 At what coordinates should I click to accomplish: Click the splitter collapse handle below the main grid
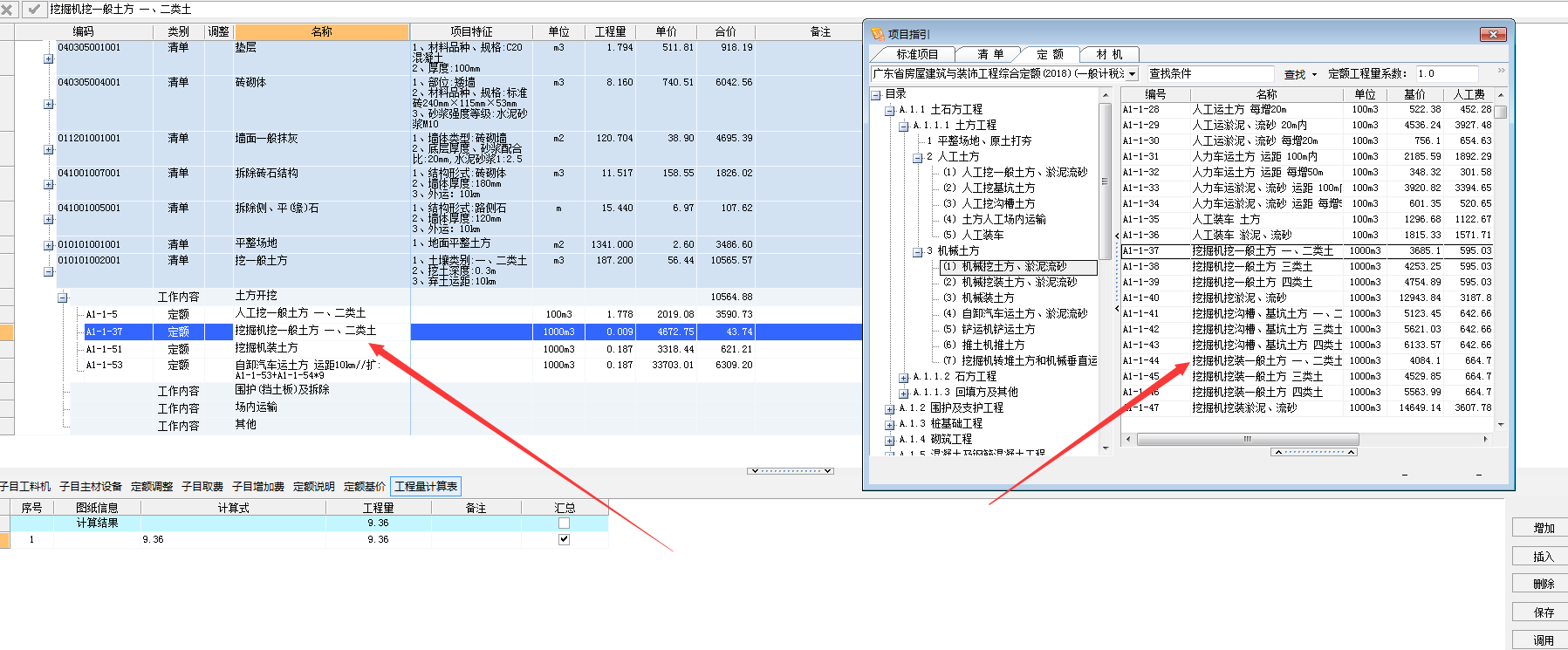791,470
